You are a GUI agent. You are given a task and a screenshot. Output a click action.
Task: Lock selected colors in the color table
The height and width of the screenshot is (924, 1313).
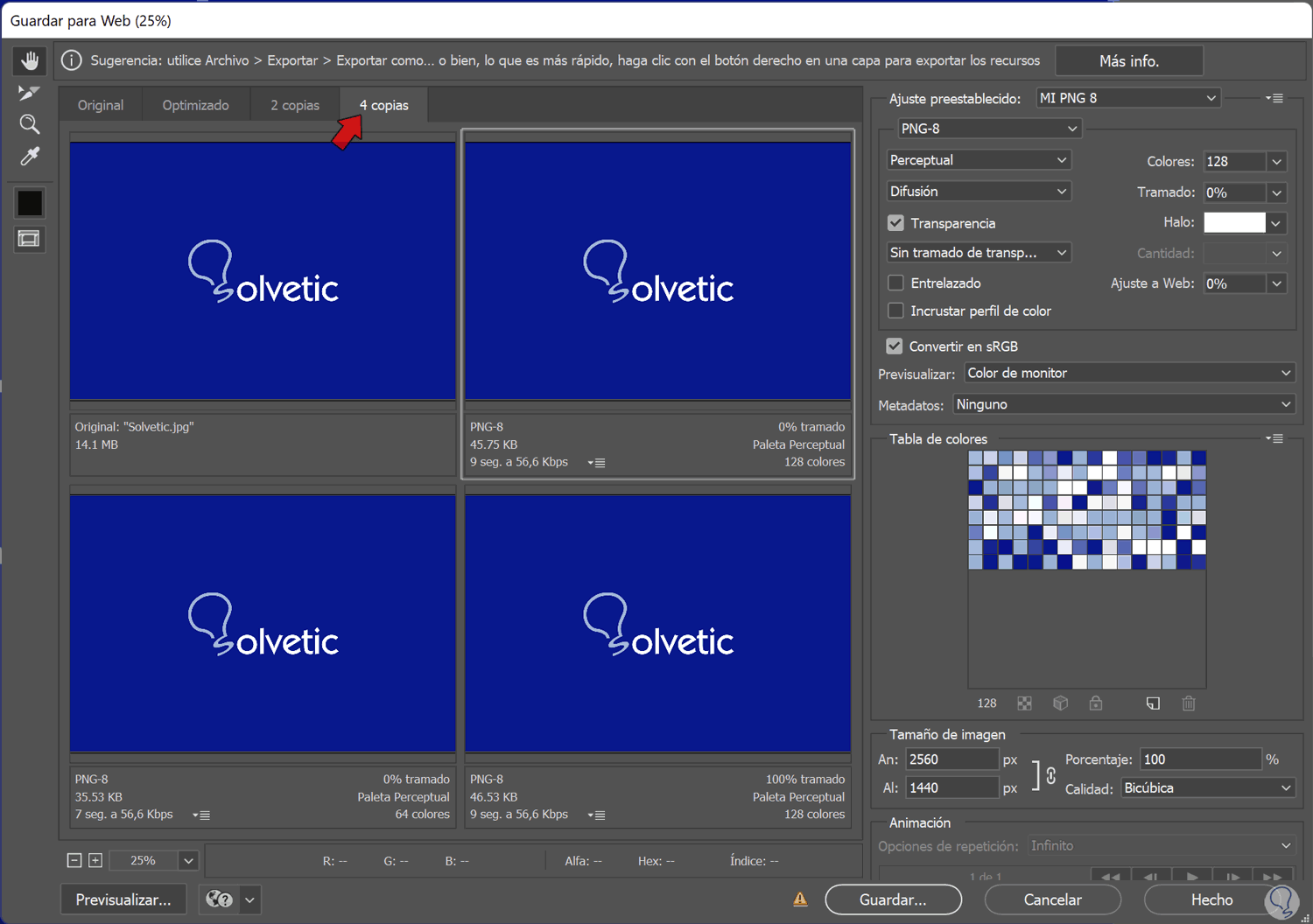pyautogui.click(x=1096, y=703)
